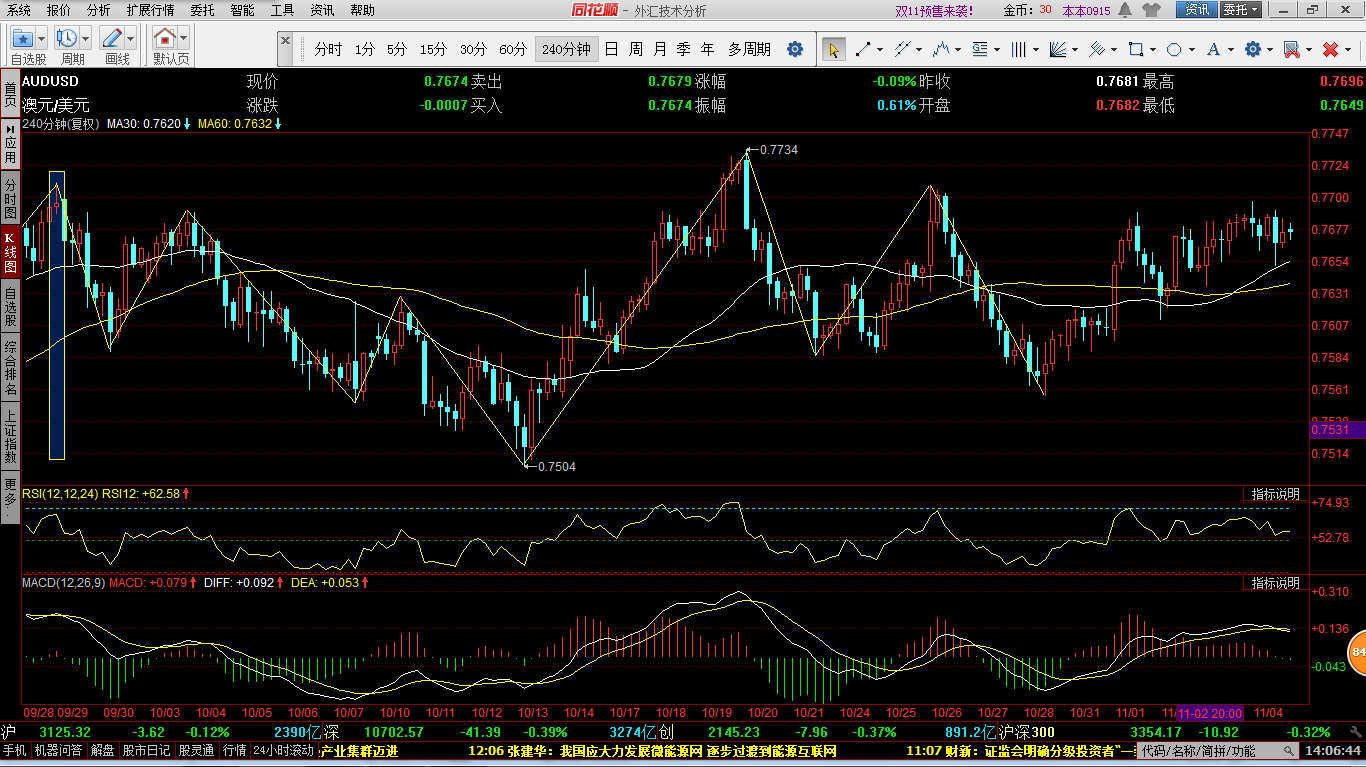Open the 自选股 watchlist star-folder icon
This screenshot has width=1366, height=767.
coord(22,39)
